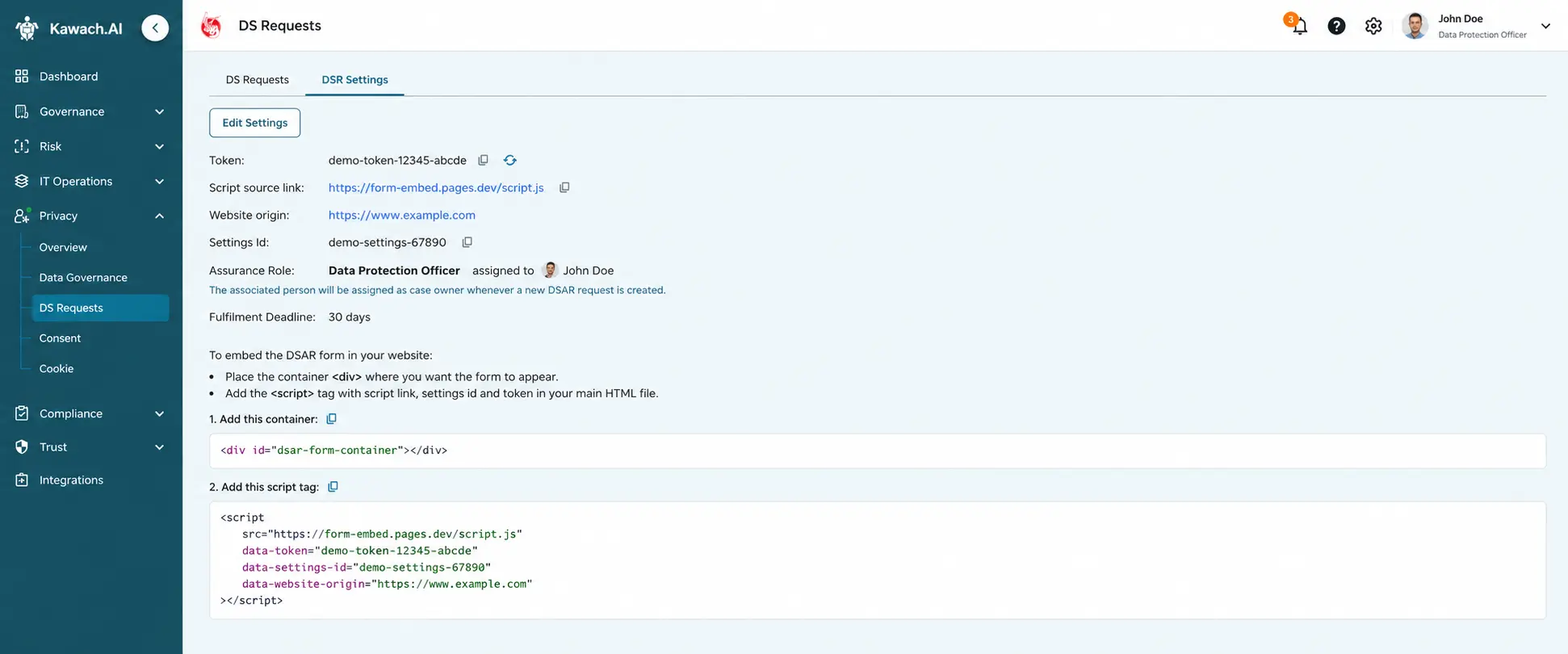This screenshot has width=1568, height=654.
Task: Click the IT Operations layers icon
Action: [x=22, y=181]
